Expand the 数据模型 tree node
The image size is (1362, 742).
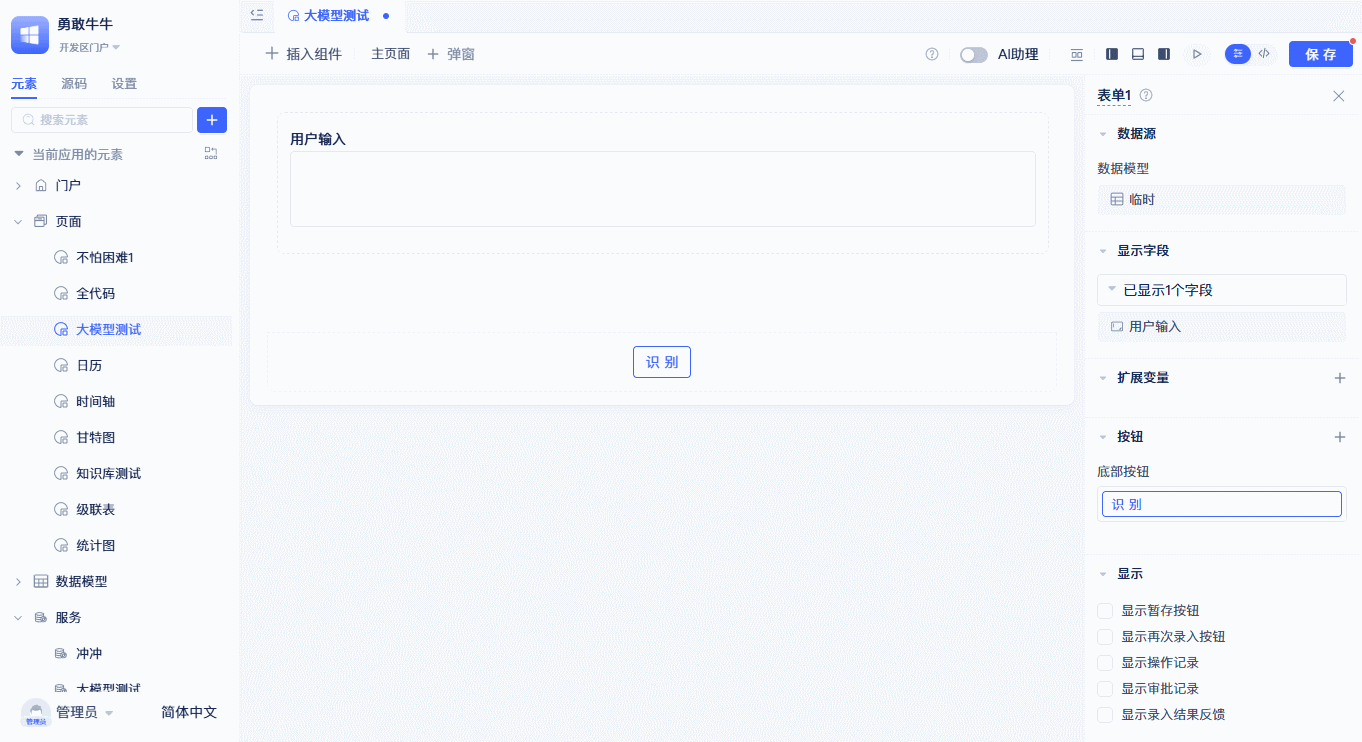(x=18, y=581)
